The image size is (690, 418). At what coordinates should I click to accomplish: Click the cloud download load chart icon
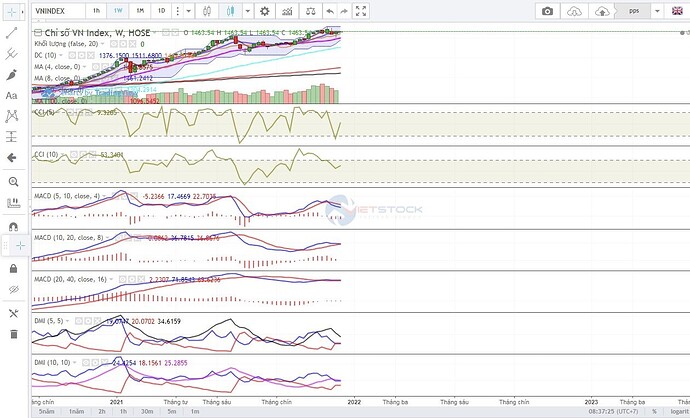[x=574, y=11]
